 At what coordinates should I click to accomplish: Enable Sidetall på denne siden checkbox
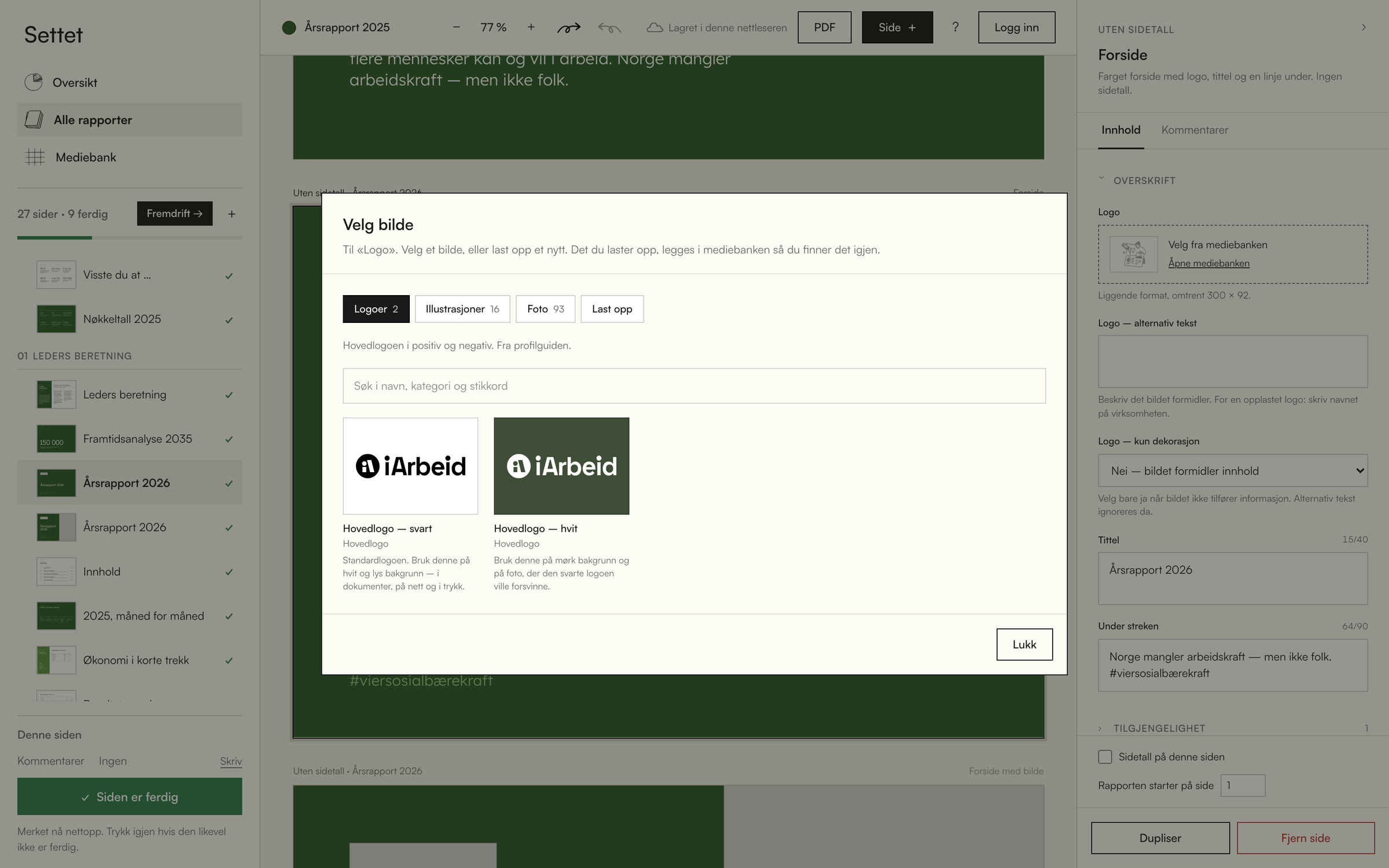coord(1105,757)
